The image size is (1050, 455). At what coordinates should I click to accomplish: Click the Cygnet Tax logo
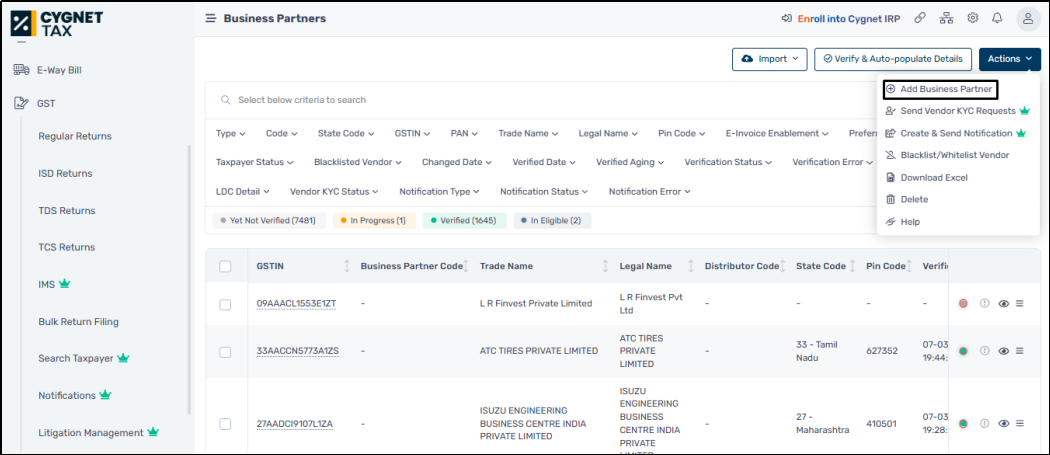[56, 23]
